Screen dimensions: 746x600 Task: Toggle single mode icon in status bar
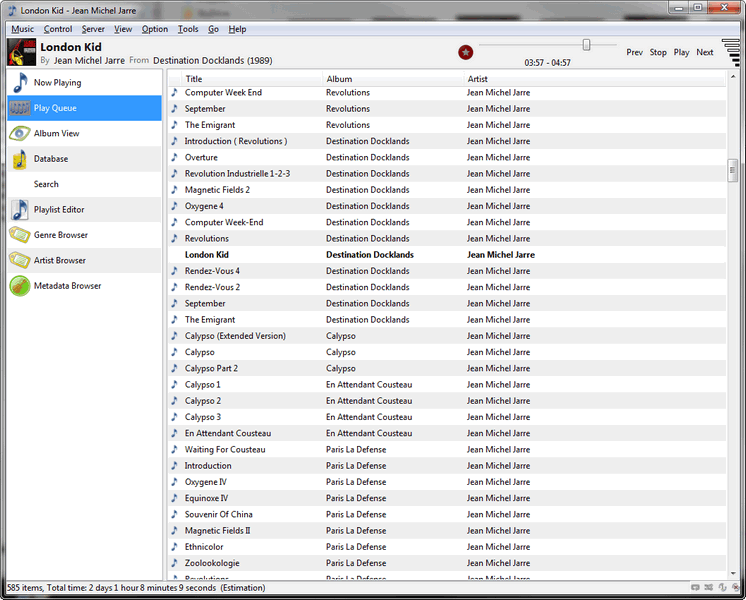pos(722,588)
